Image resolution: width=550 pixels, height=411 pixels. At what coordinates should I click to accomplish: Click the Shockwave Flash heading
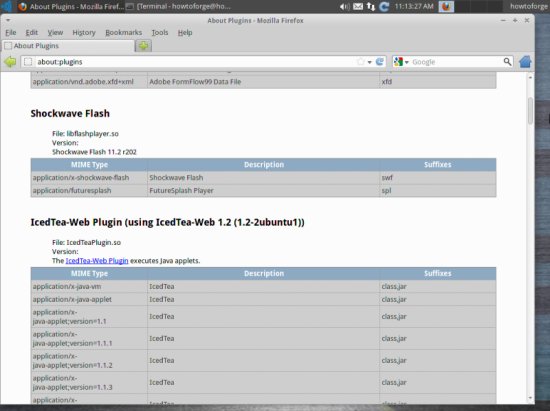pyautogui.click(x=70, y=113)
